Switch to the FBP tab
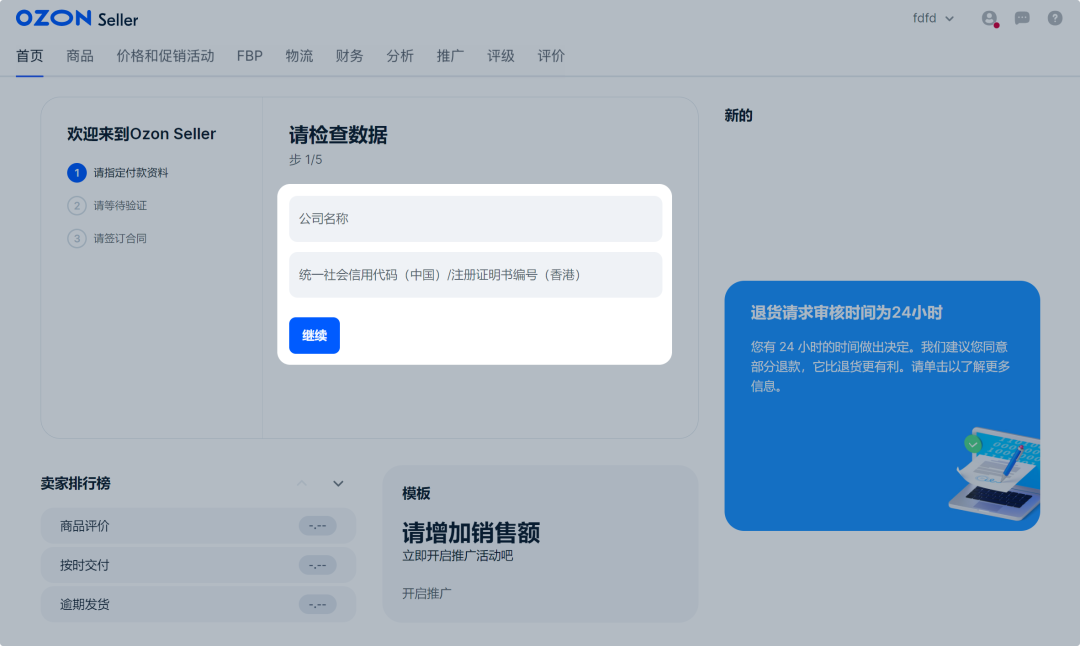Viewport: 1080px width, 646px height. click(249, 56)
